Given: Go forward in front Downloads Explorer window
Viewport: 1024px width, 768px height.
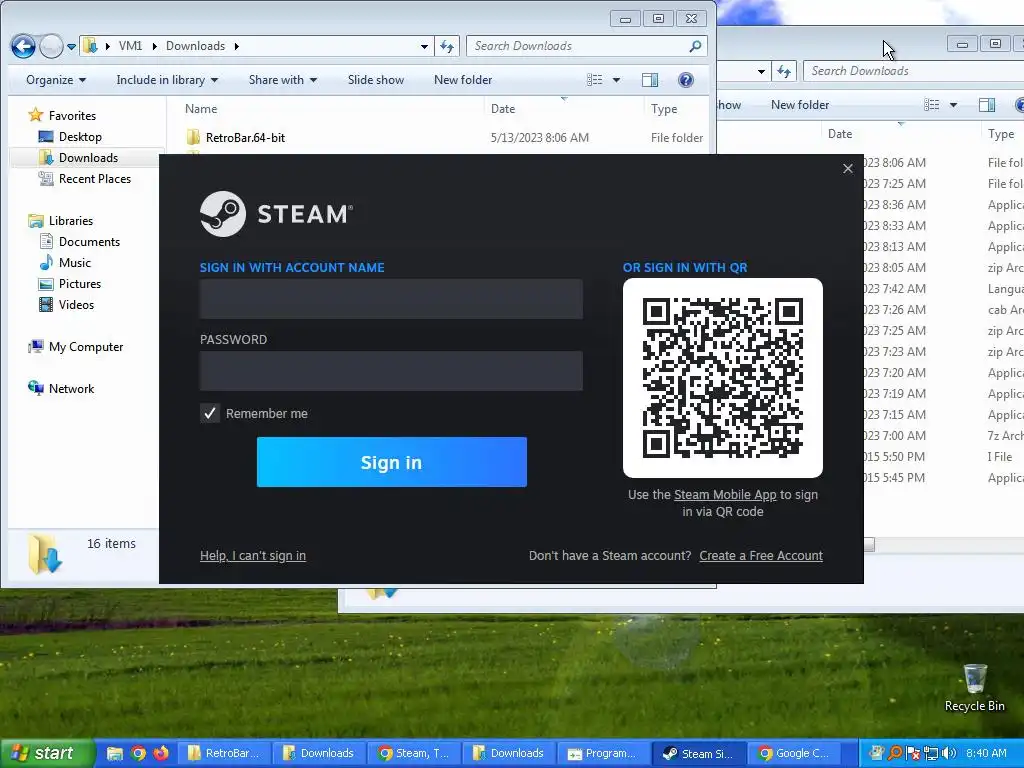Looking at the screenshot, I should tap(51, 46).
